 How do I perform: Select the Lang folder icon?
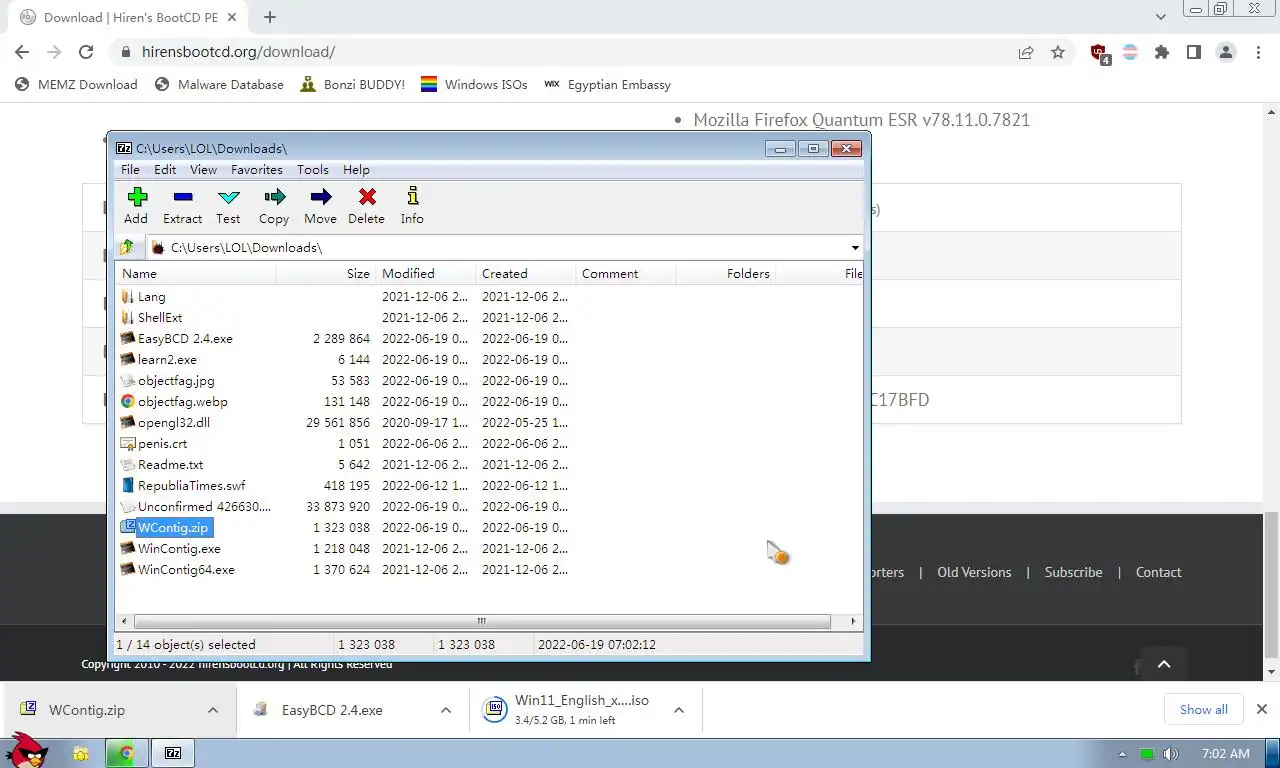(127, 296)
